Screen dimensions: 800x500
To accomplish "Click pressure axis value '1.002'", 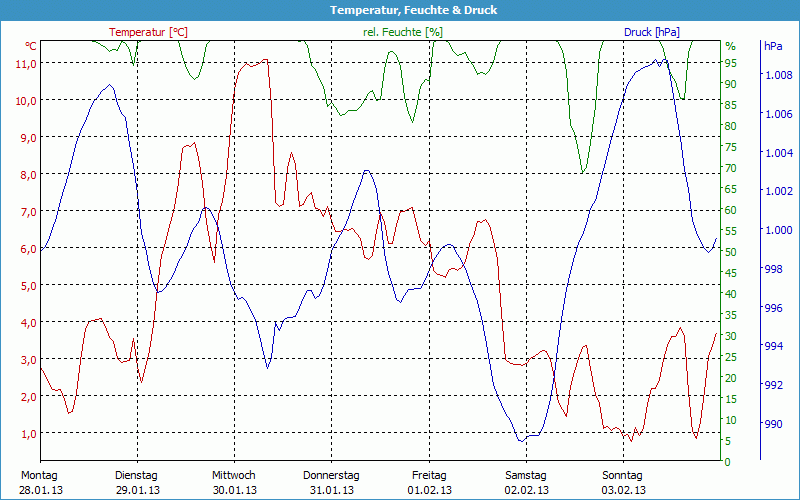I will pyautogui.click(x=778, y=191).
